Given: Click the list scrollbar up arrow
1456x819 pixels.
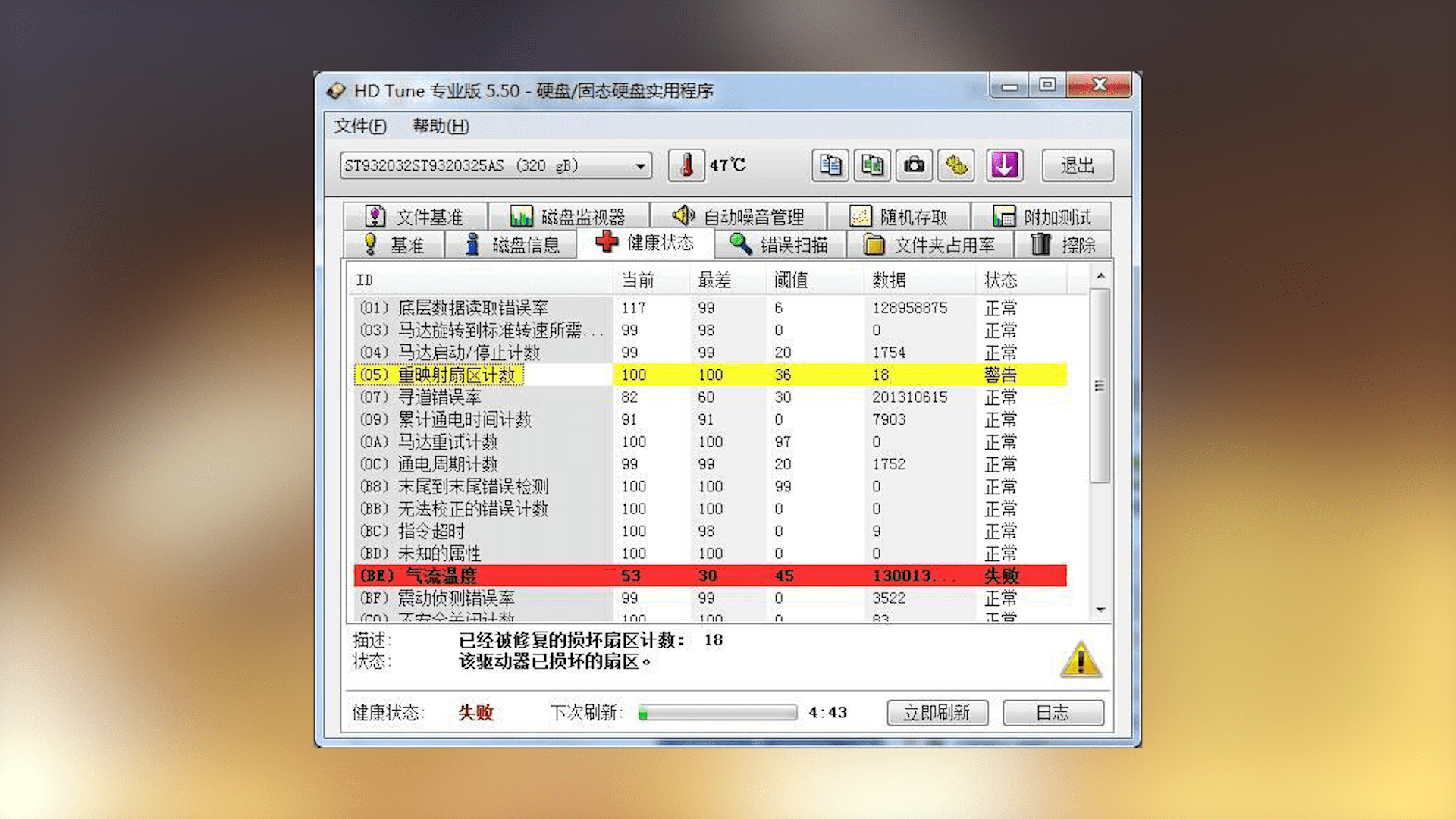Looking at the screenshot, I should 1100,276.
